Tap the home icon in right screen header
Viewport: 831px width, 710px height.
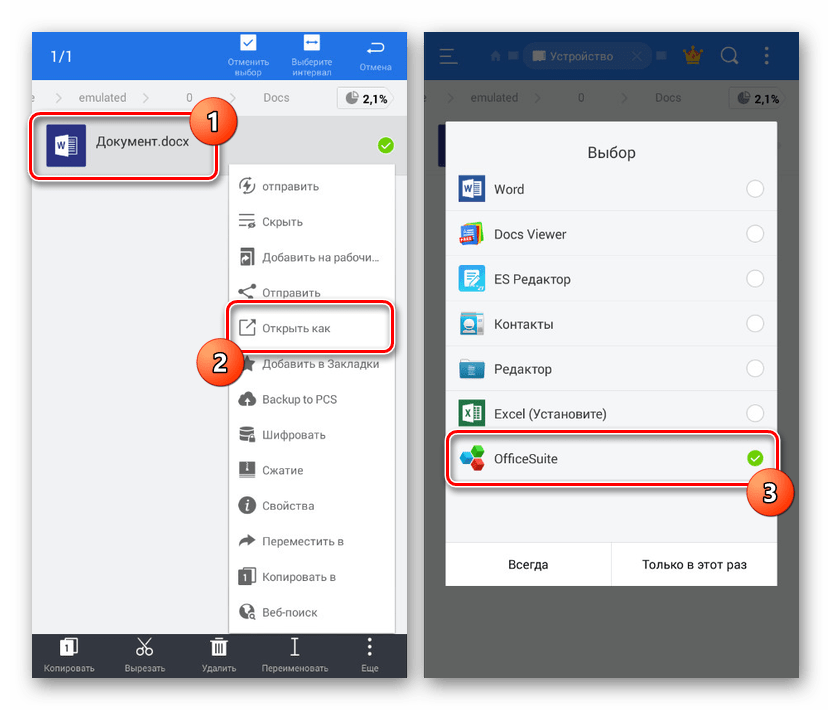[x=496, y=56]
